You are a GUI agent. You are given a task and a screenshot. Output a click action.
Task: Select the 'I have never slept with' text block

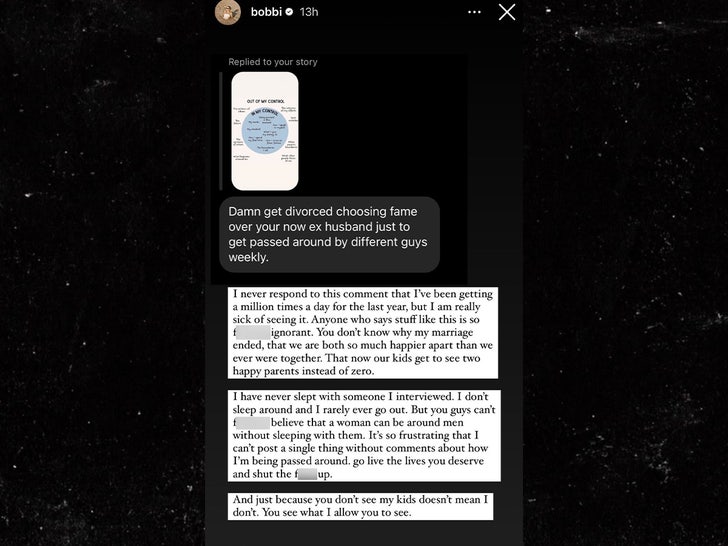364,436
